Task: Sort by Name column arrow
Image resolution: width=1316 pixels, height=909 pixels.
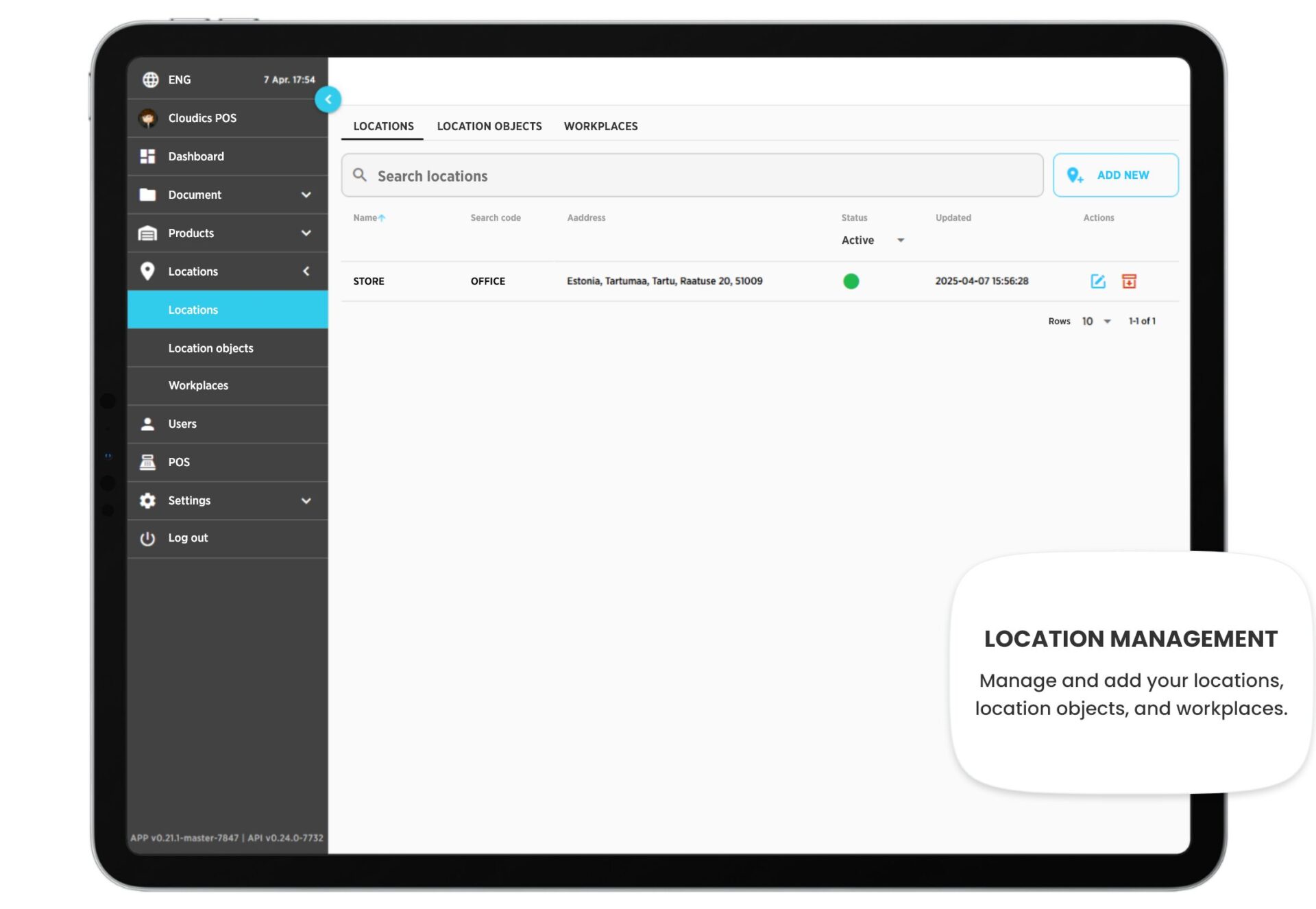Action: 382,218
